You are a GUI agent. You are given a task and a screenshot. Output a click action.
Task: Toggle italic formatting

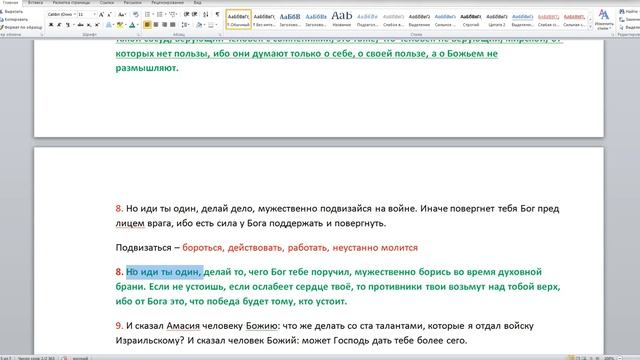(x=59, y=25)
